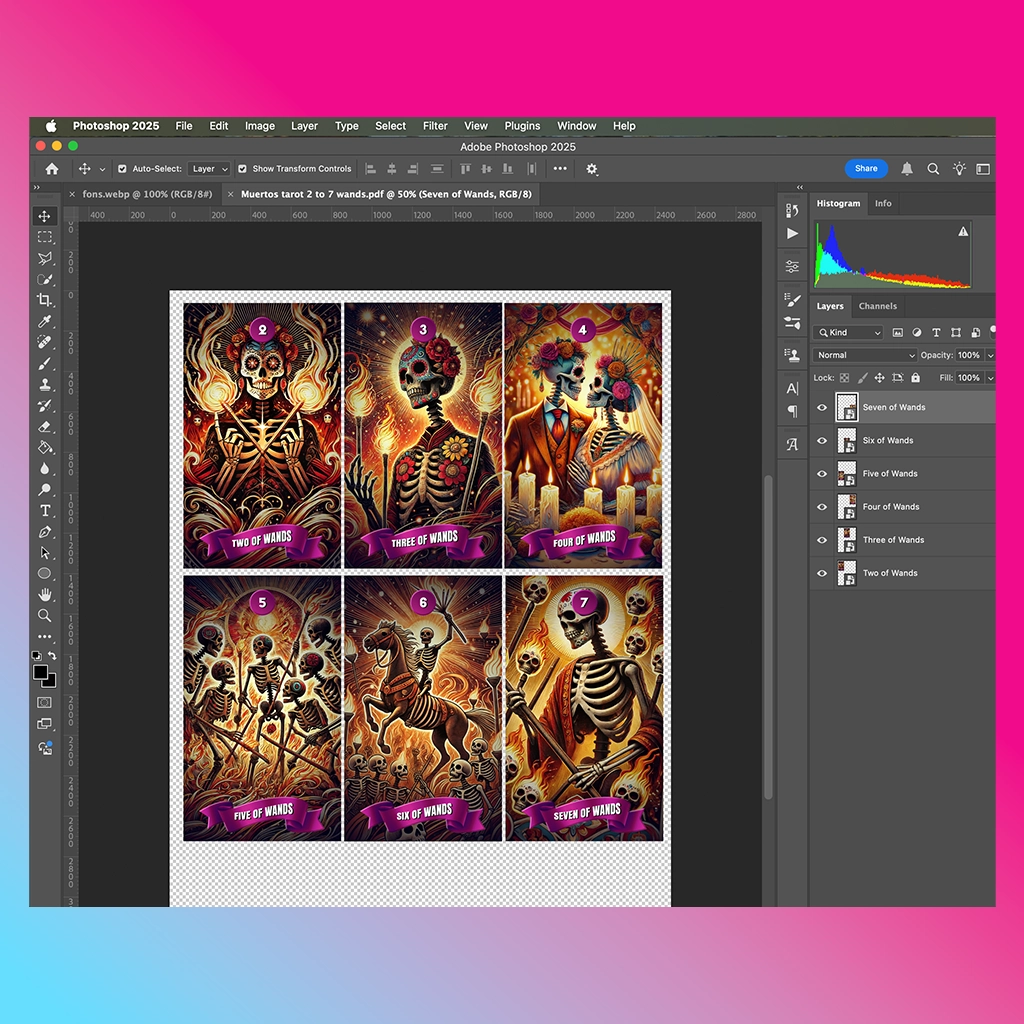Select the Hand tool
The image size is (1024, 1024).
(44, 595)
